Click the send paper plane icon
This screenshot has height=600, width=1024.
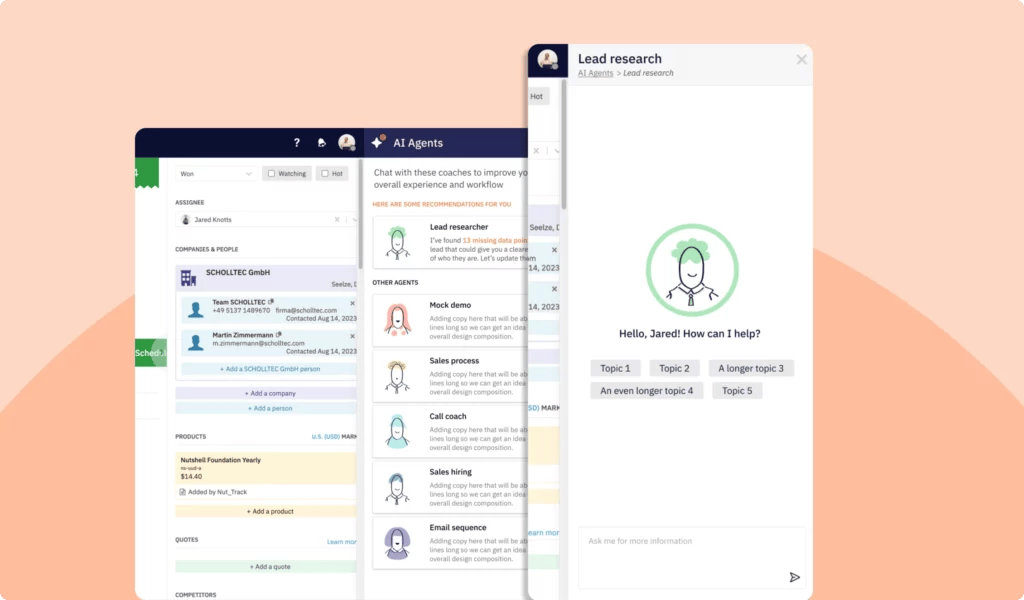click(795, 577)
